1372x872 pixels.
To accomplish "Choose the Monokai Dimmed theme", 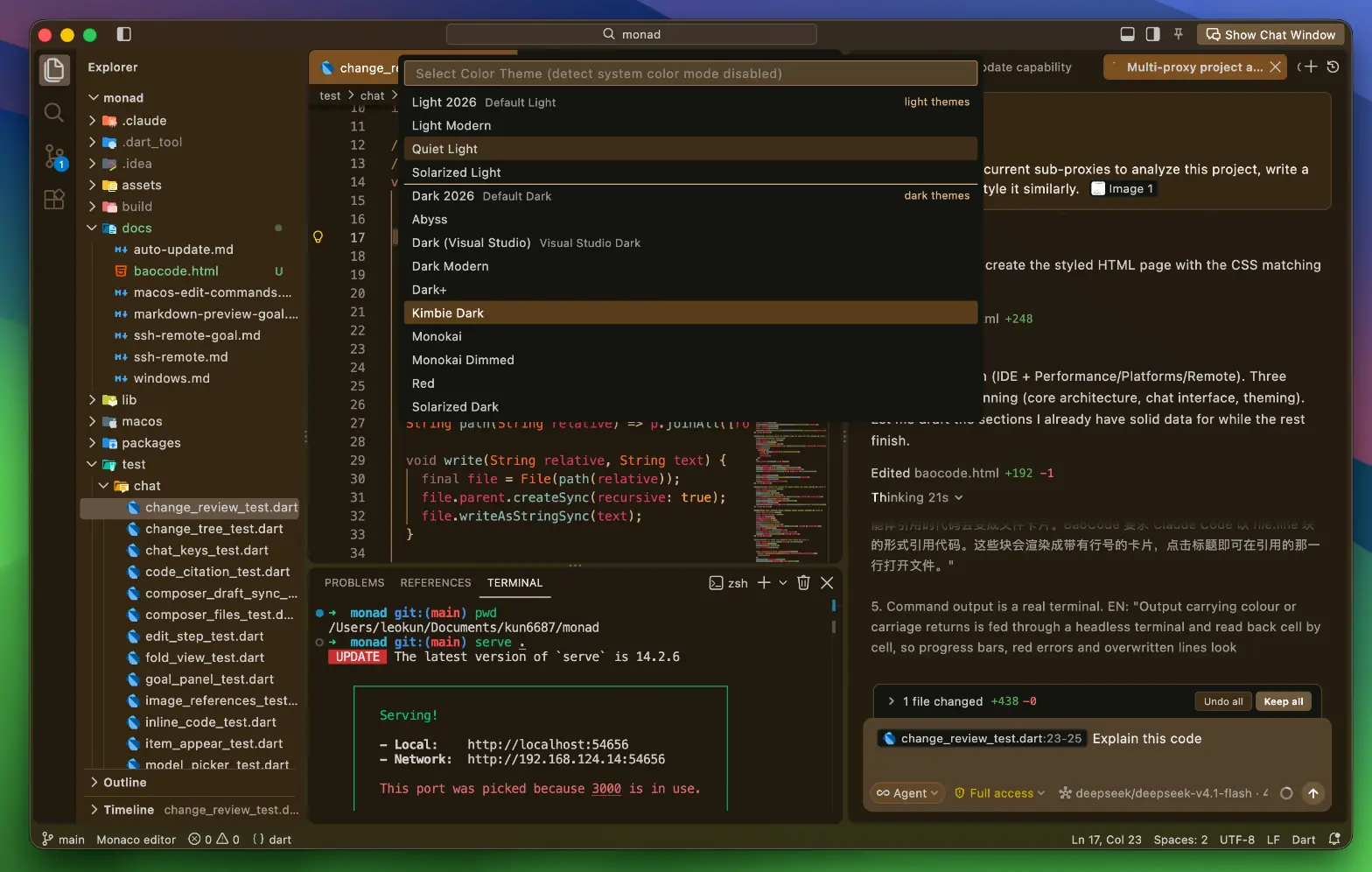I will (x=690, y=360).
